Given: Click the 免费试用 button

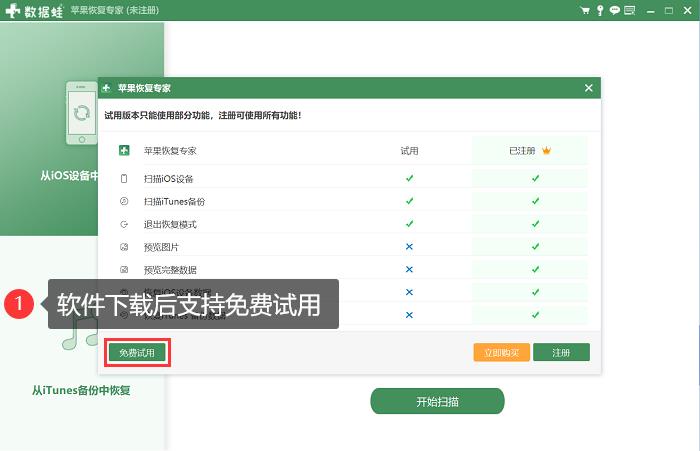Looking at the screenshot, I should [x=136, y=352].
